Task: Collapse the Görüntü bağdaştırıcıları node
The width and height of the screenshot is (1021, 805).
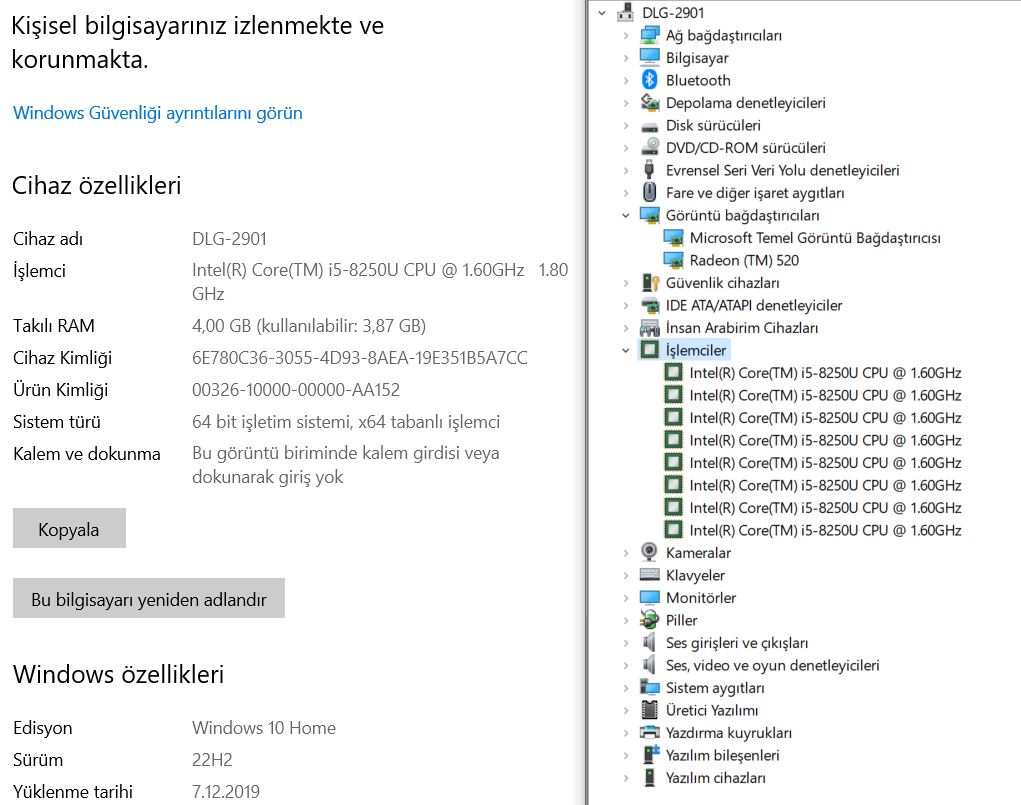Action: pos(625,215)
